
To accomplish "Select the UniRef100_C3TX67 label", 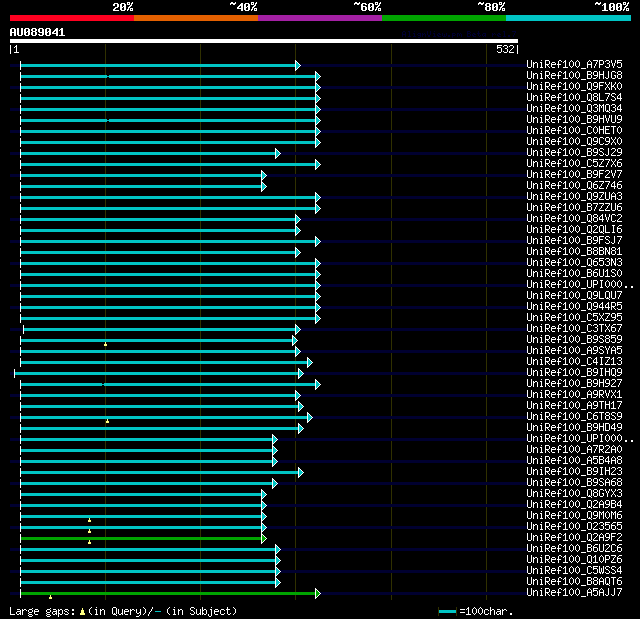I will tap(574, 329).
